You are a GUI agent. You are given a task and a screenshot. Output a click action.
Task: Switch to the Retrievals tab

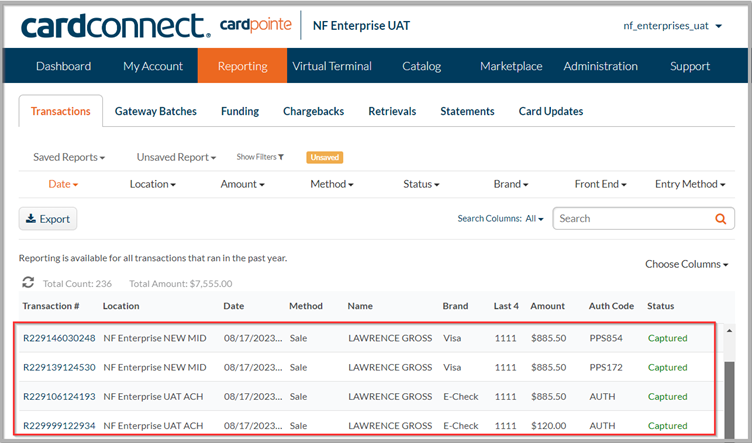(x=392, y=111)
